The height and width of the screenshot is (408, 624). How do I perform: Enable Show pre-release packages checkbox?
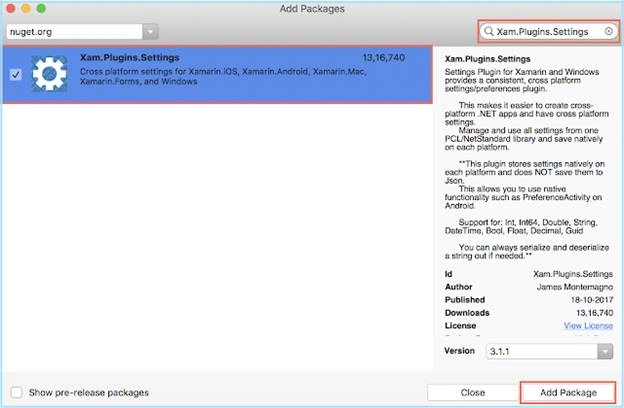(16, 392)
